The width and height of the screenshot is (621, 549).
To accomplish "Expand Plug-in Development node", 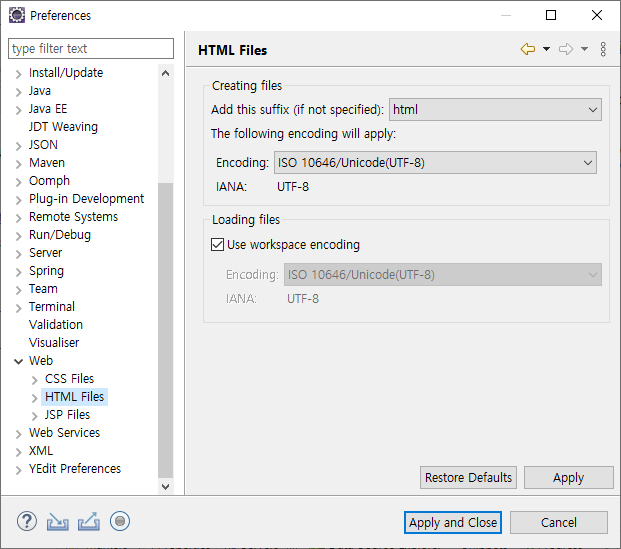I will click(x=18, y=200).
